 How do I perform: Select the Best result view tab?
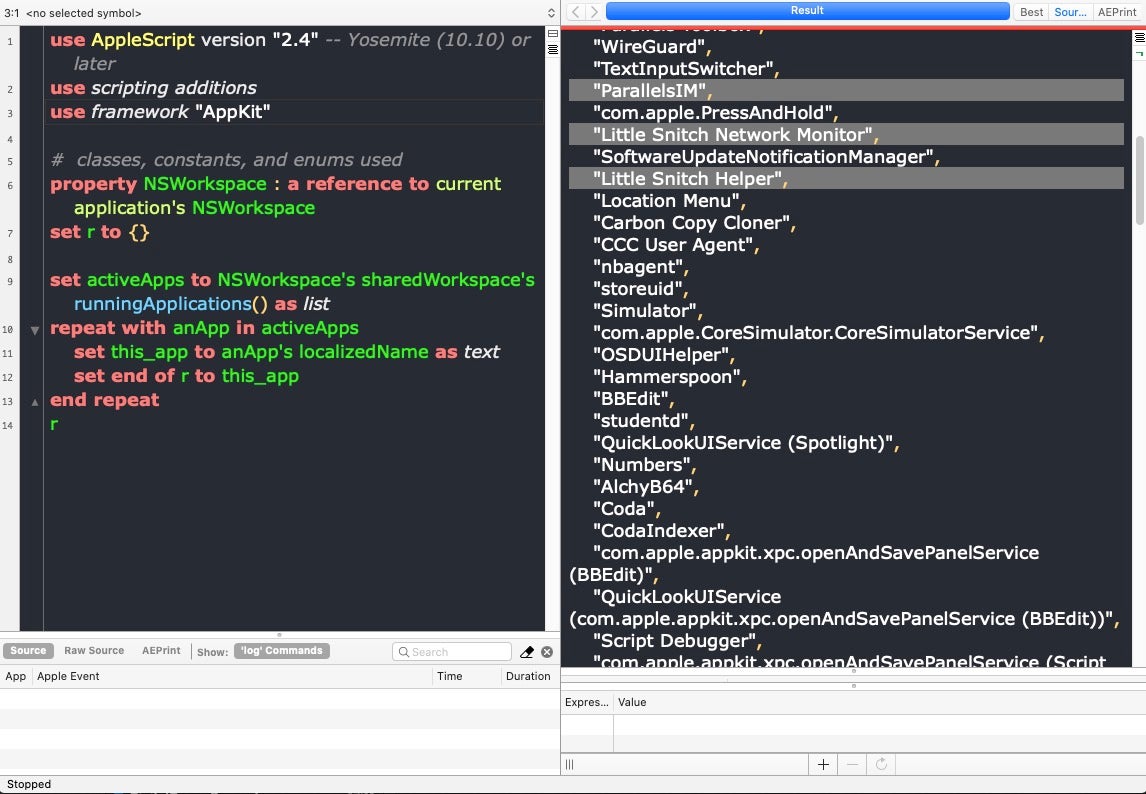click(x=1031, y=12)
